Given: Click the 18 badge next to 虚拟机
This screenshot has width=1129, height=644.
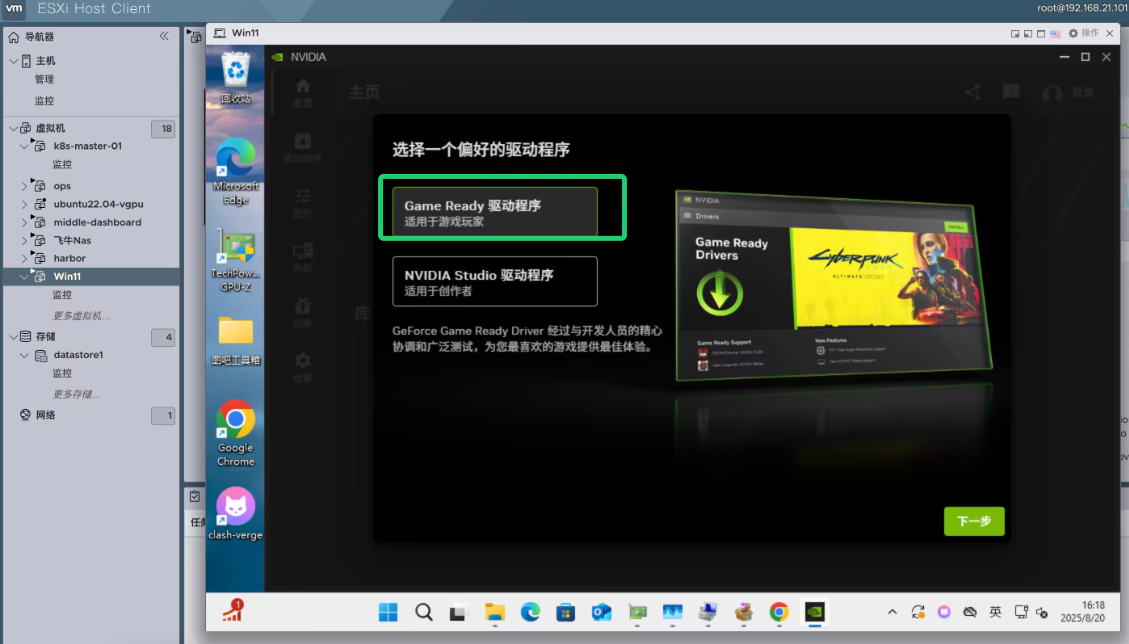Looking at the screenshot, I should point(163,129).
